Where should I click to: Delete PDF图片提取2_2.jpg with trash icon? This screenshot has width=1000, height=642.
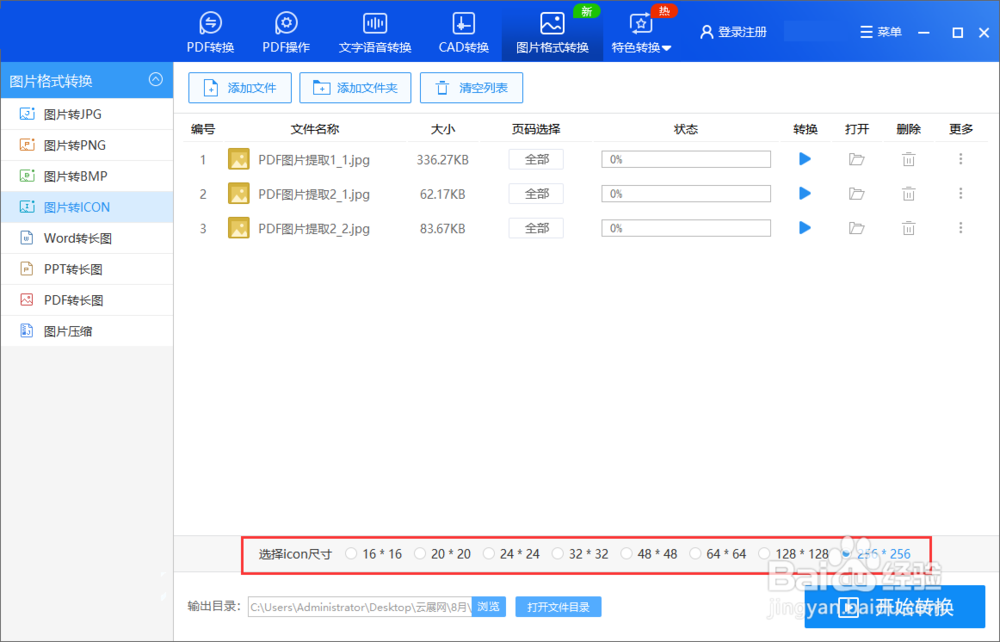(909, 228)
